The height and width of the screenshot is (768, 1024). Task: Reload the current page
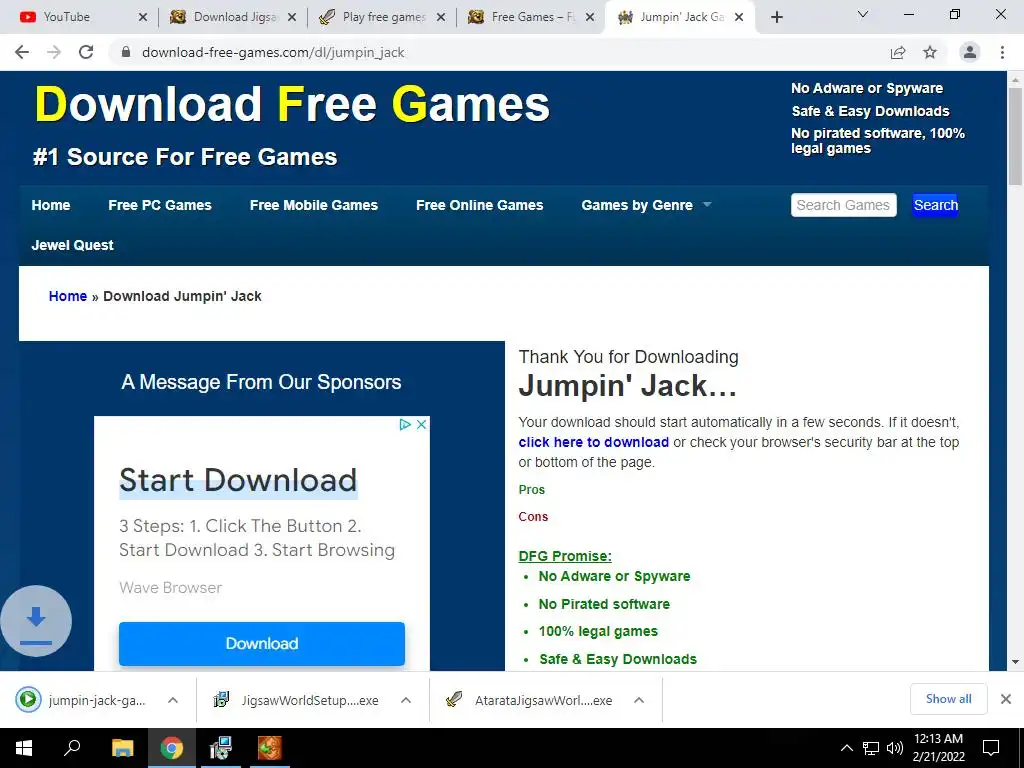pos(86,52)
